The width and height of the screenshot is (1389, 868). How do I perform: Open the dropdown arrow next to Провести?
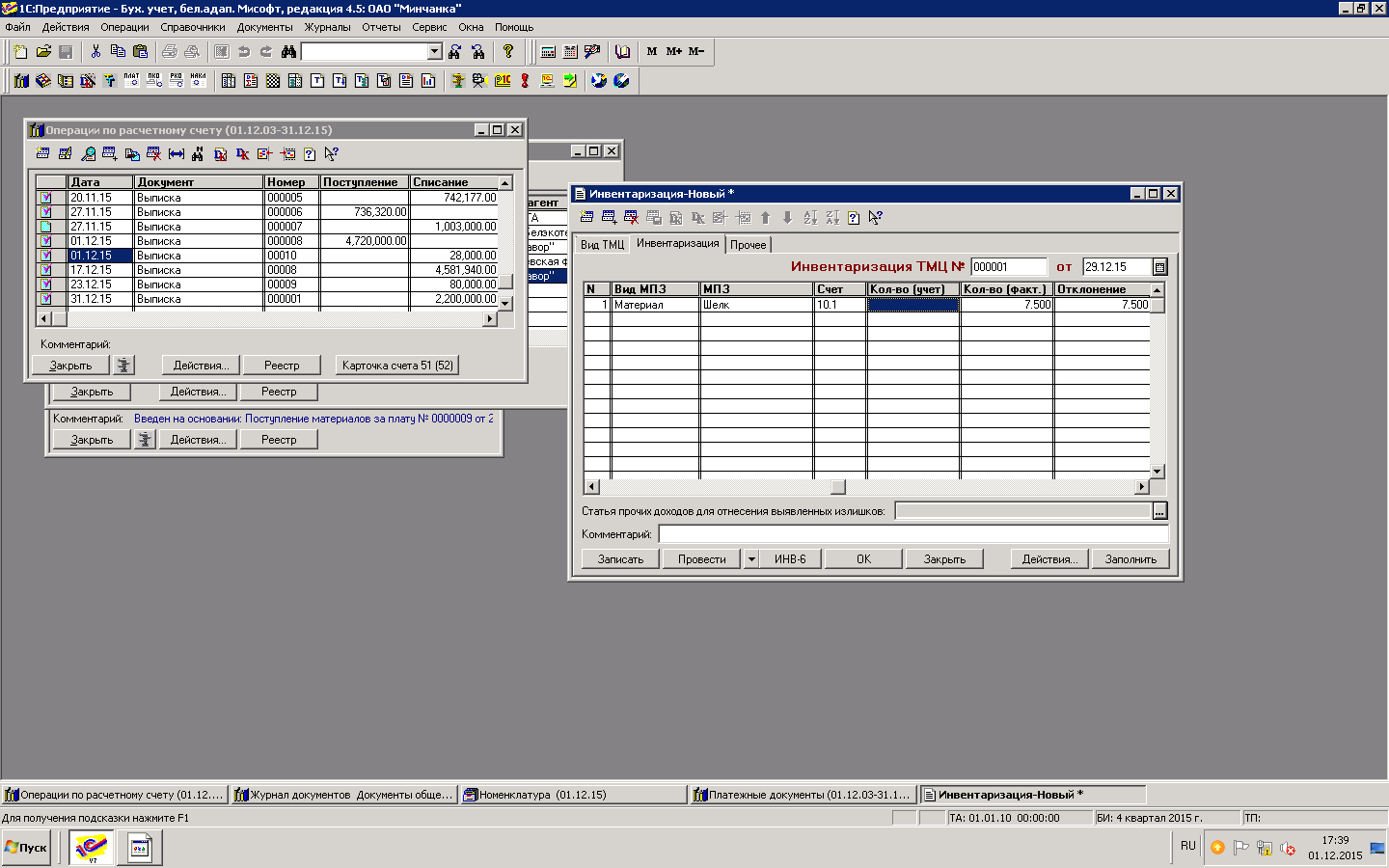pyautogui.click(x=751, y=559)
